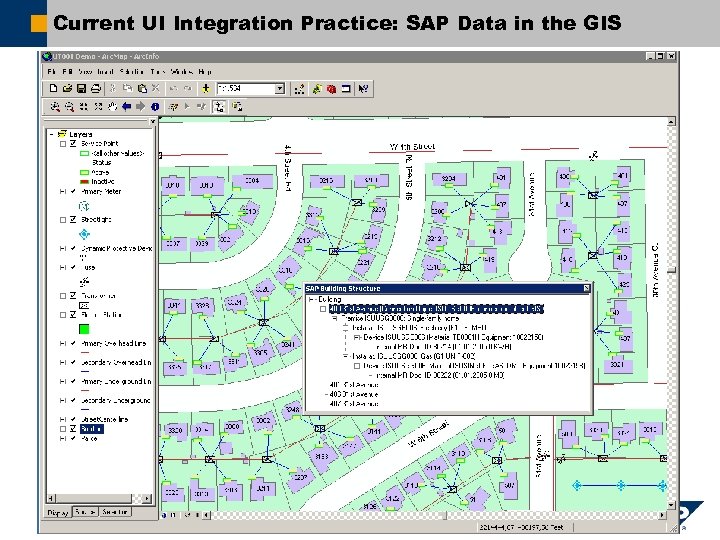Open the red ArcToolbox icon
This screenshot has height=540, width=720.
[x=331, y=89]
